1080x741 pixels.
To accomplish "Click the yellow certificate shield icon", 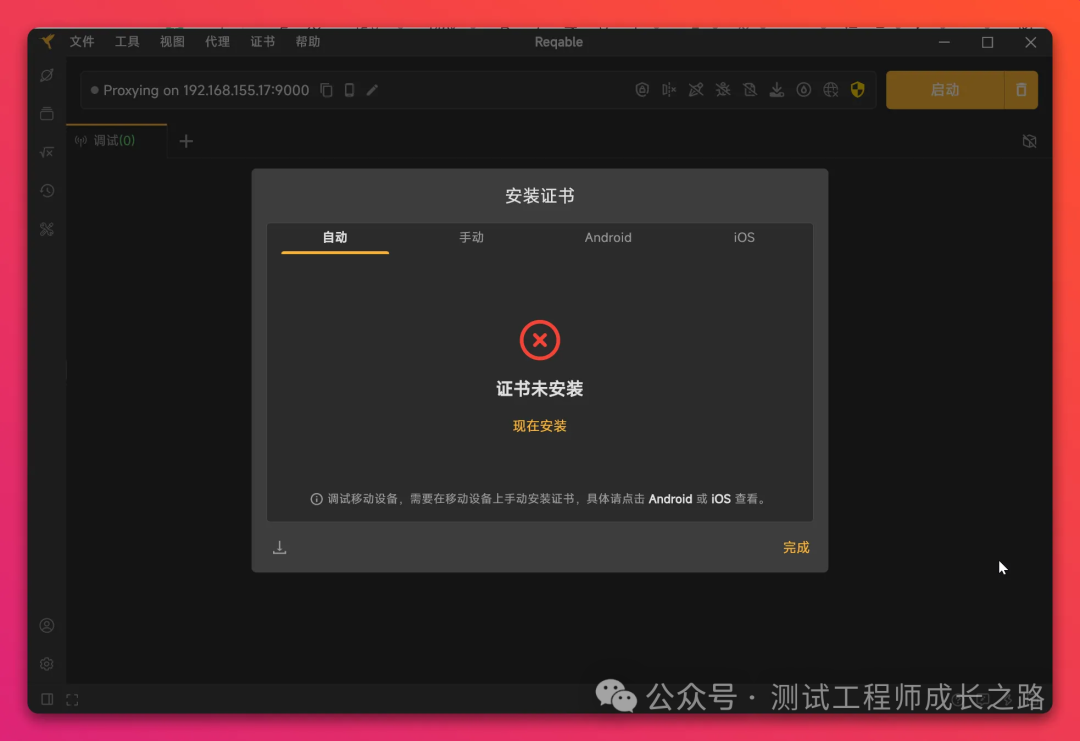I will (858, 90).
